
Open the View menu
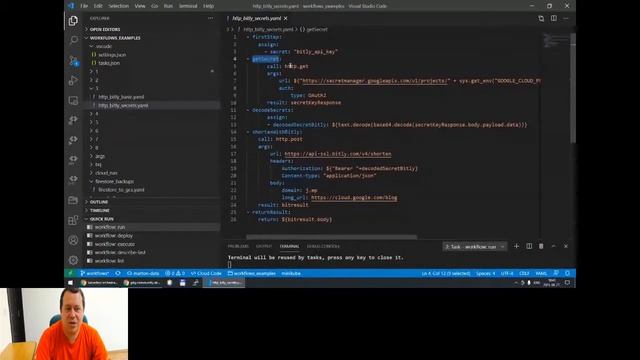[x=140, y=6]
